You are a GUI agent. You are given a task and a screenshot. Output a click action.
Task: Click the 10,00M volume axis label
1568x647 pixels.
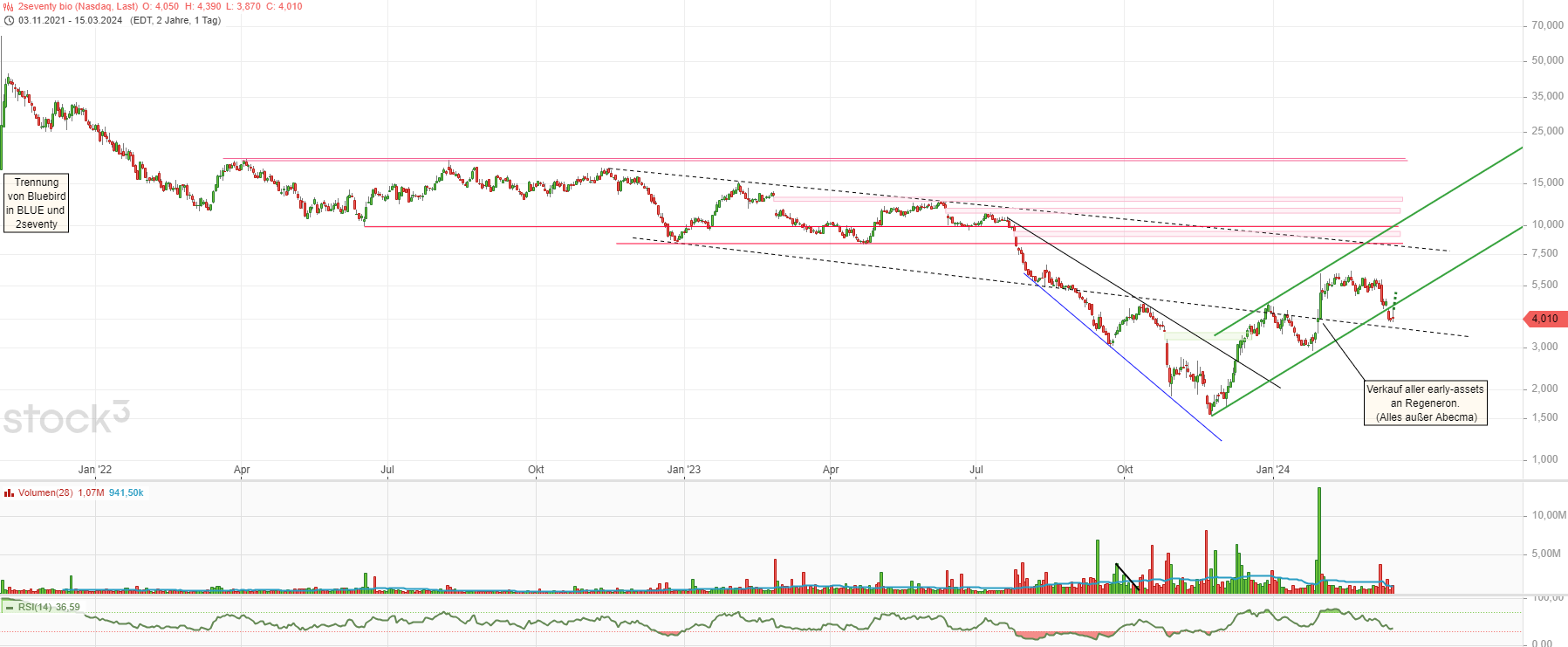click(1549, 515)
